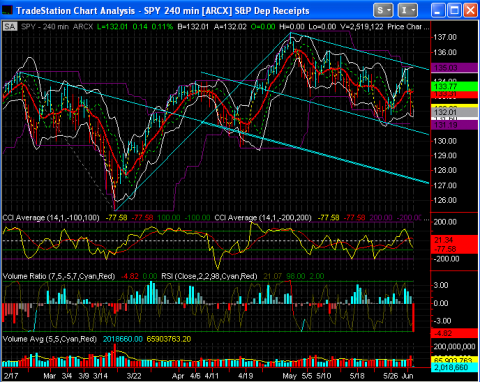Click the 4/11 date on the time axis
Viewport: 480px width, 382px height.
(211, 376)
